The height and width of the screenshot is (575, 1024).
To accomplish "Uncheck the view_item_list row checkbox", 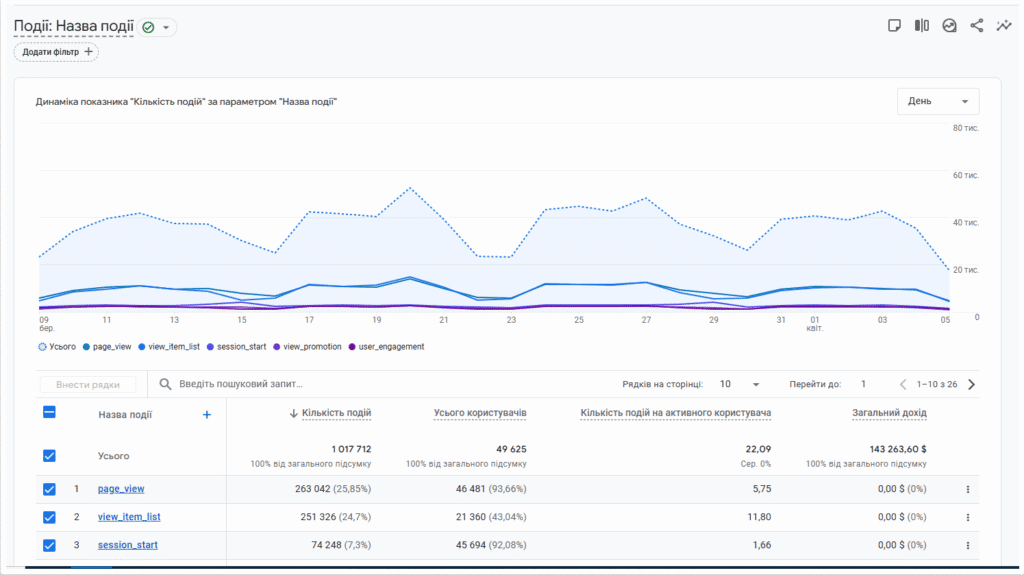I will (49, 518).
